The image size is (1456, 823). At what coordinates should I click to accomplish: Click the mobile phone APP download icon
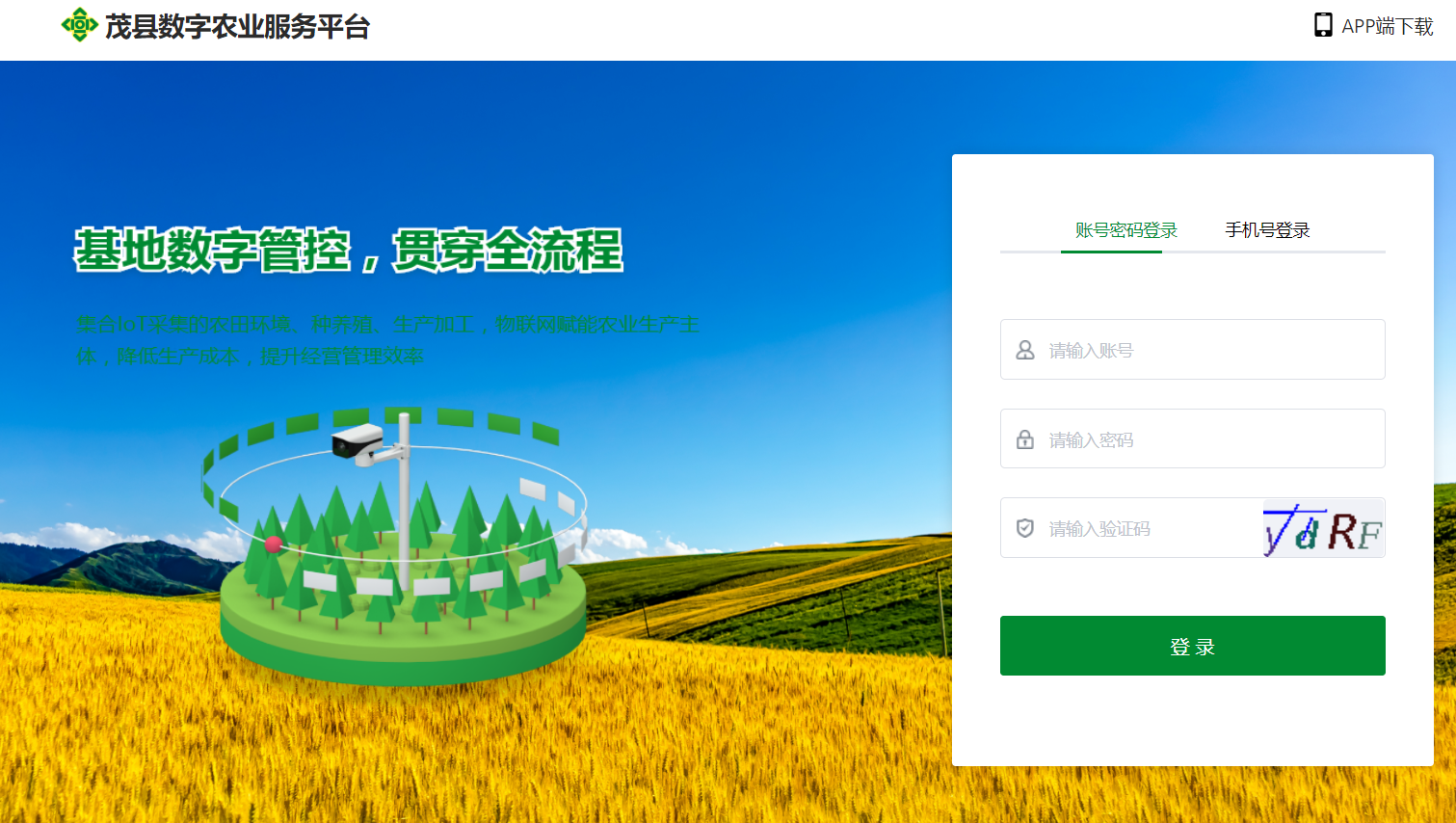(1323, 25)
